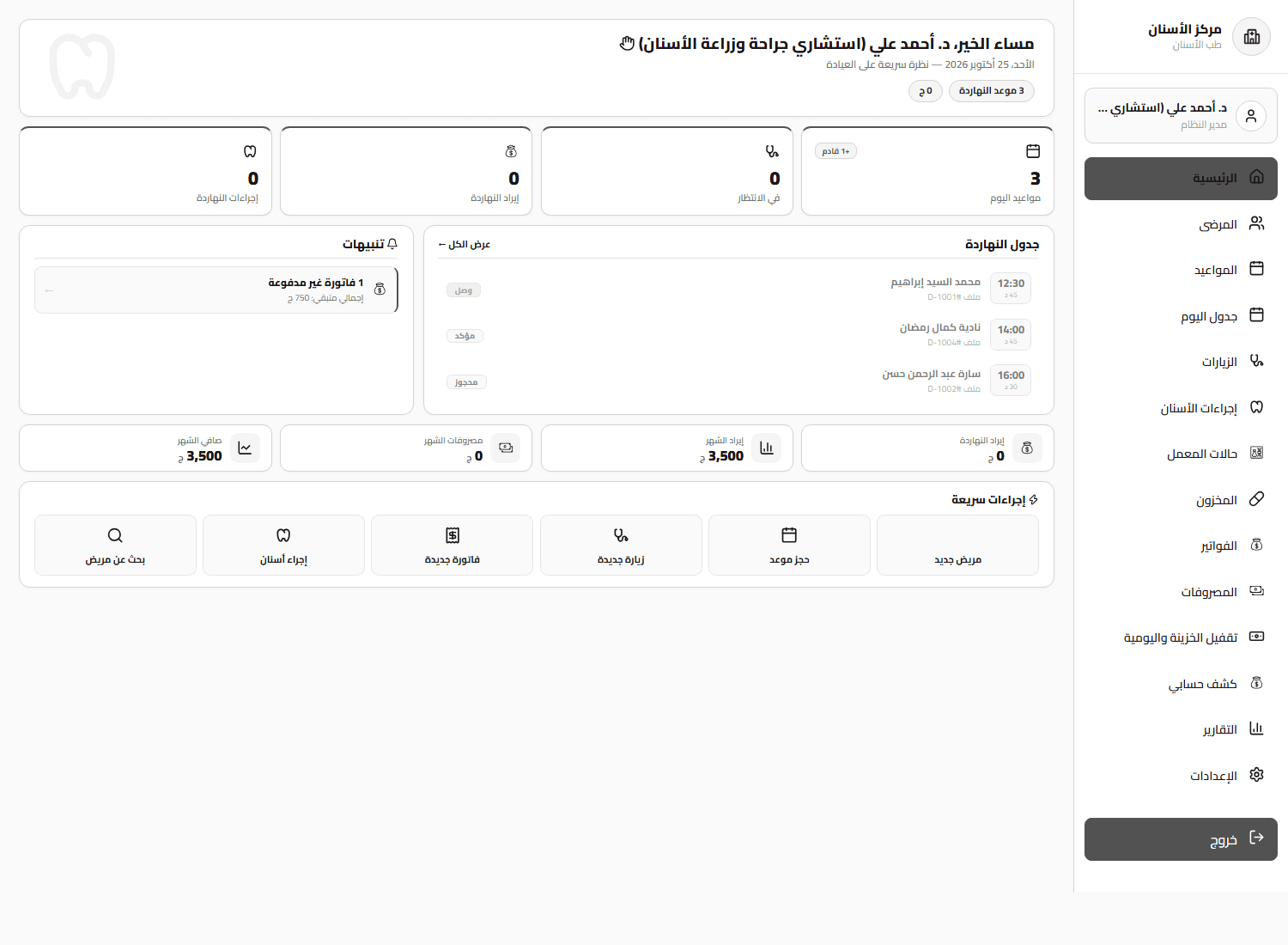The image size is (1288, 945).
Task: Click the stethoscope icon in في الانتظار card
Action: [772, 151]
